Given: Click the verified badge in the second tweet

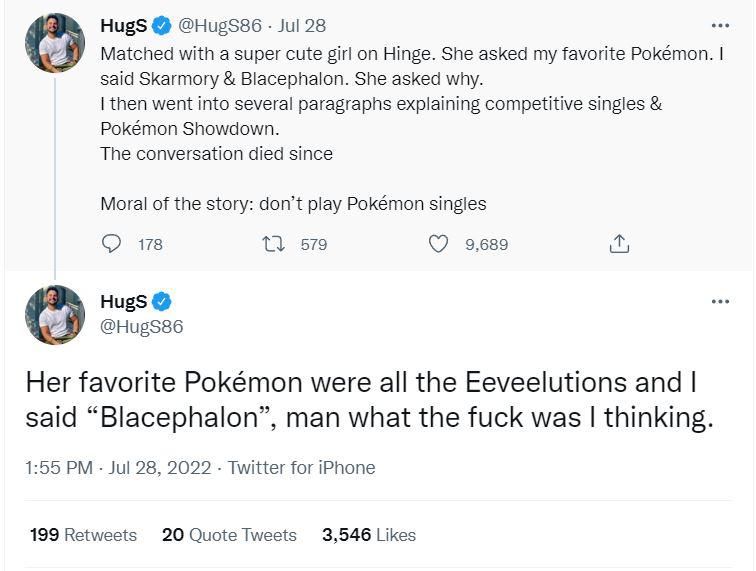Looking at the screenshot, I should 162,301.
